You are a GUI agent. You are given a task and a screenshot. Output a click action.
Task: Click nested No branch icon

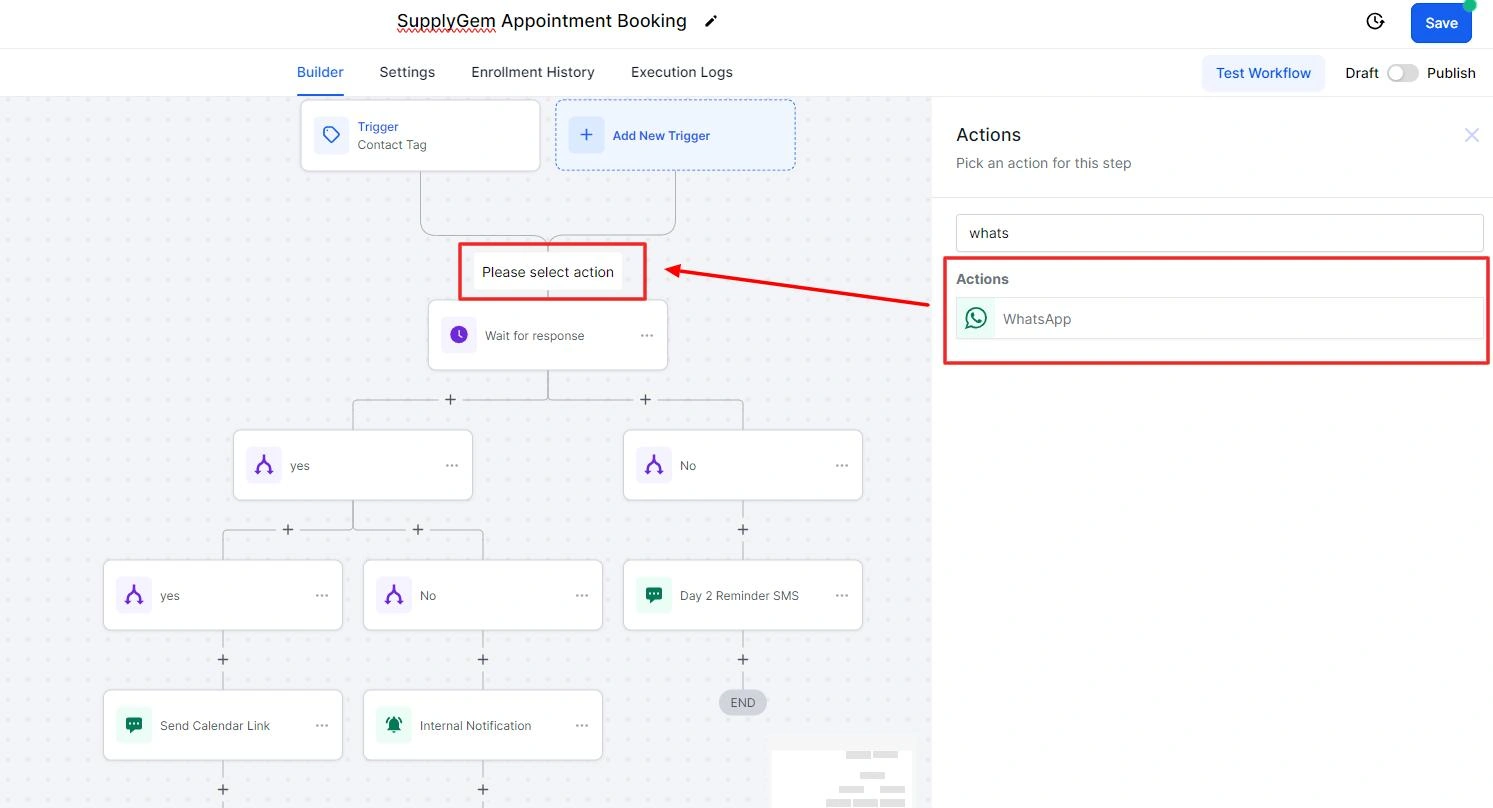point(394,595)
